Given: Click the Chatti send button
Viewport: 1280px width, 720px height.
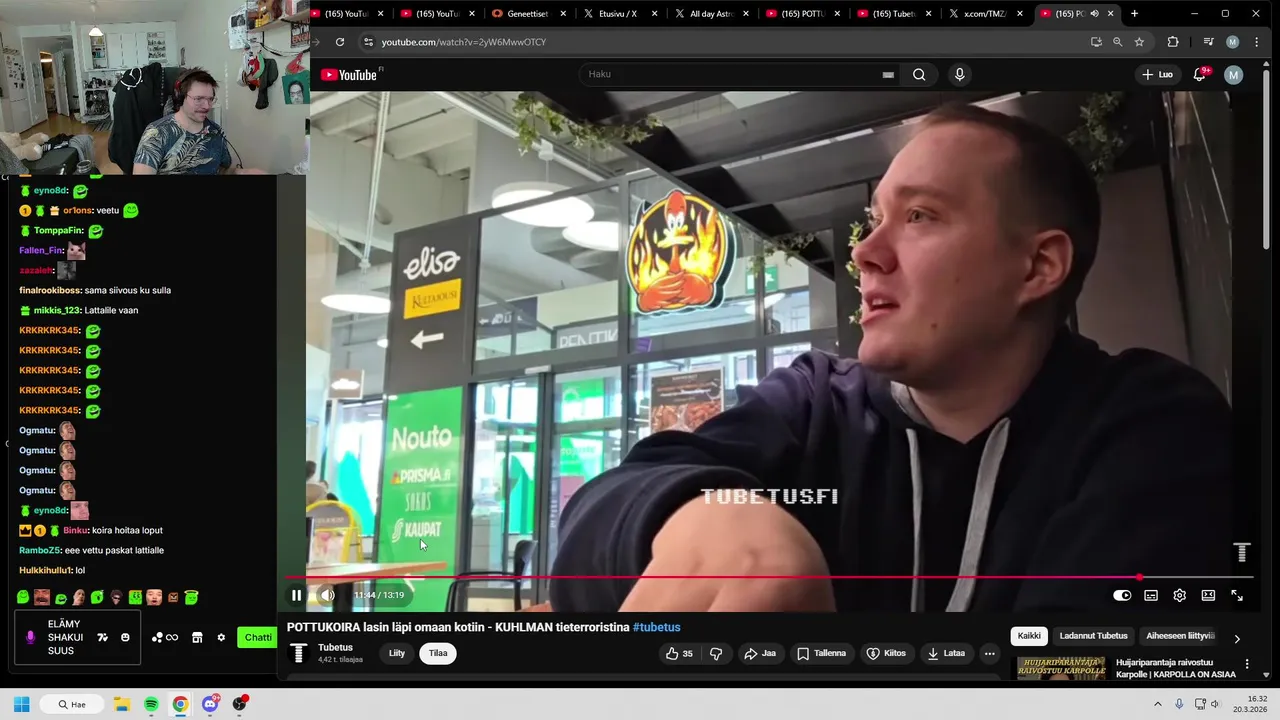Looking at the screenshot, I should (258, 637).
